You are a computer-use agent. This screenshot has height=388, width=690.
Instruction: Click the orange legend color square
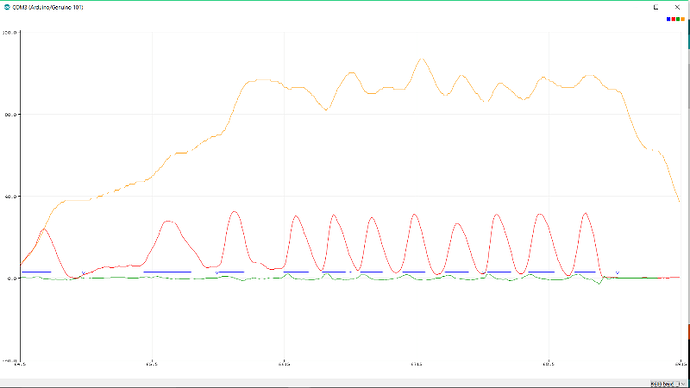click(683, 19)
